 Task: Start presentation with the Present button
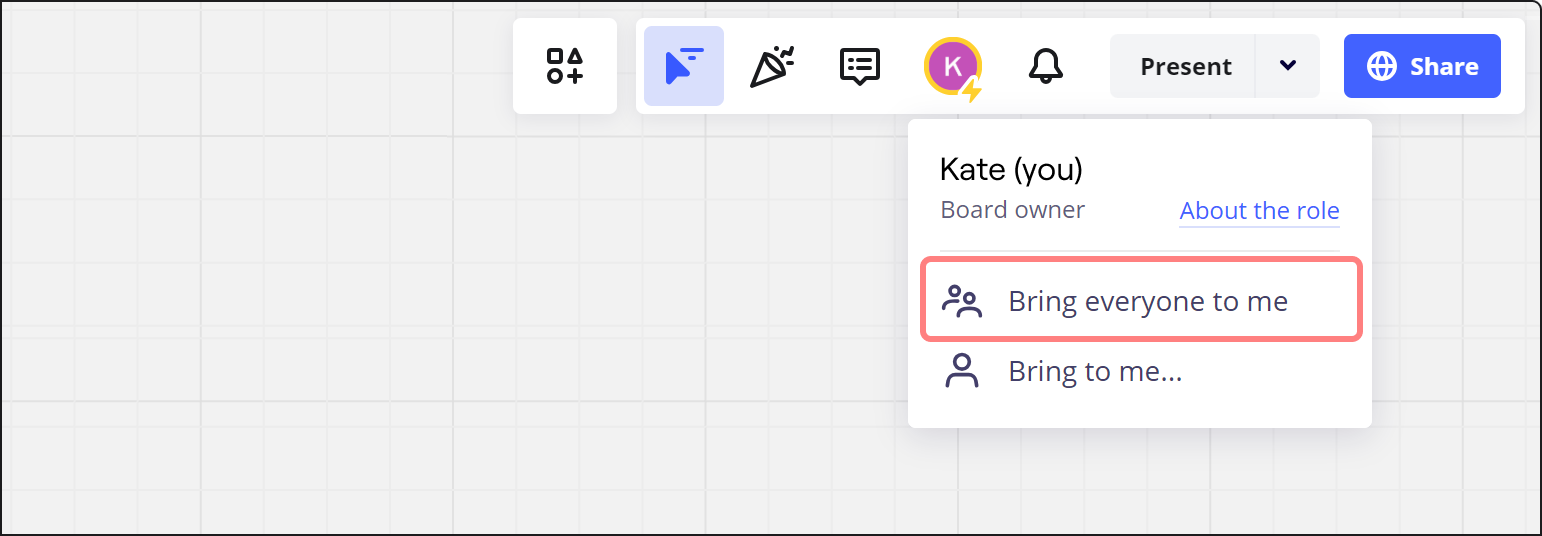coord(1185,66)
